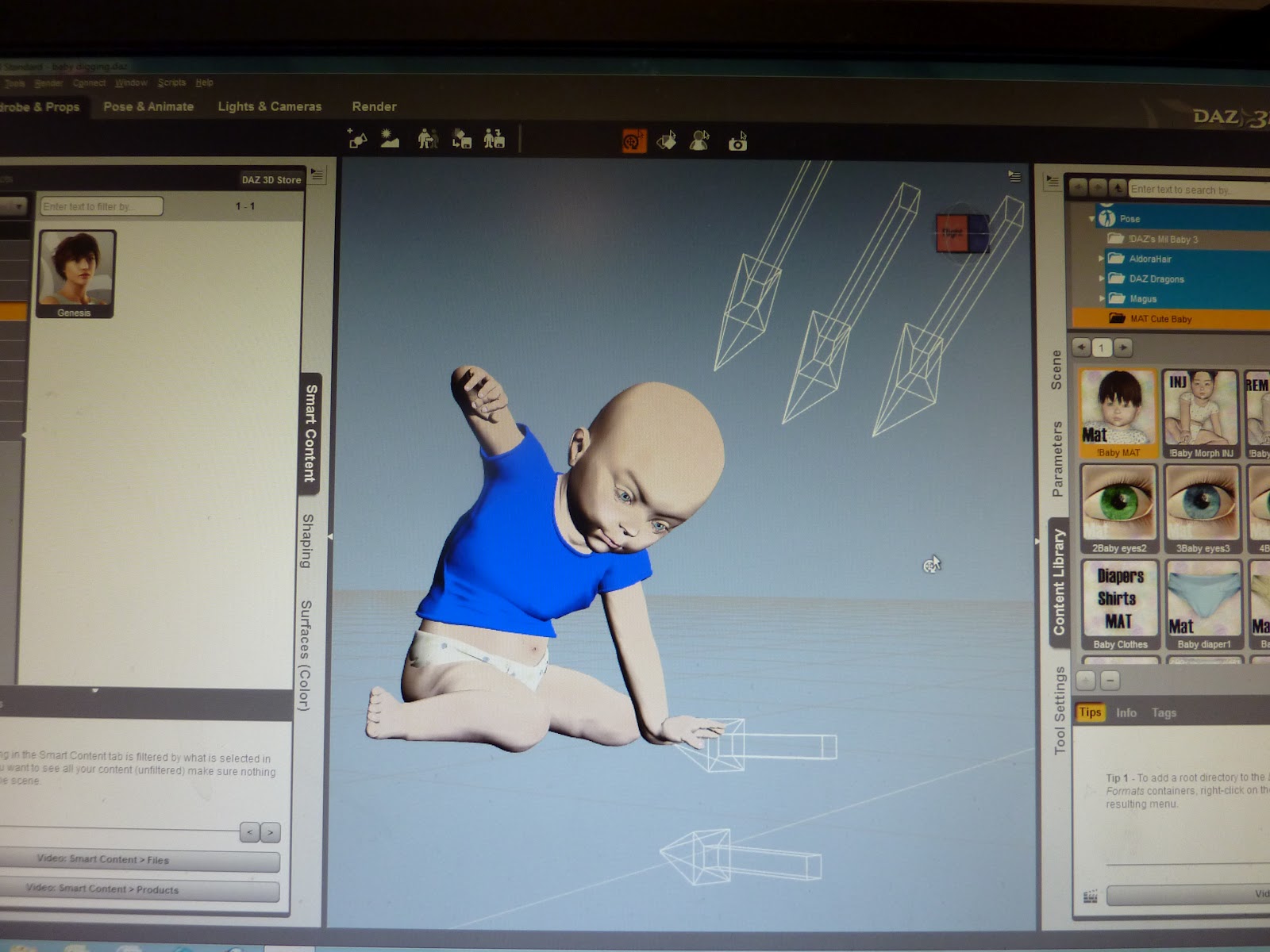Expand the DAZ Dragons folder
The width and height of the screenshot is (1270, 952).
click(1102, 278)
